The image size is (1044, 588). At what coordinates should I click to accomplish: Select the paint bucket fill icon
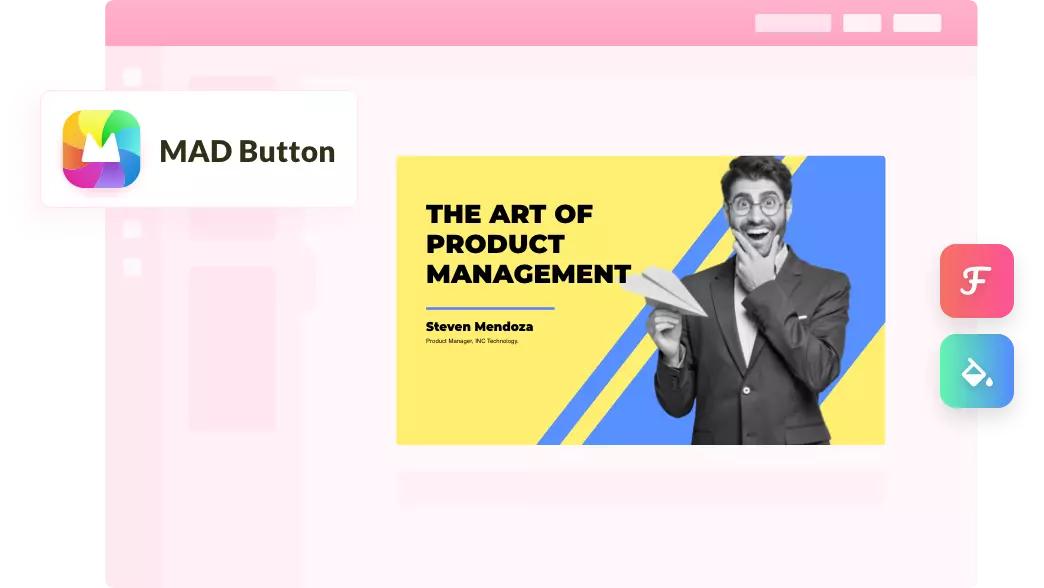(x=976, y=371)
